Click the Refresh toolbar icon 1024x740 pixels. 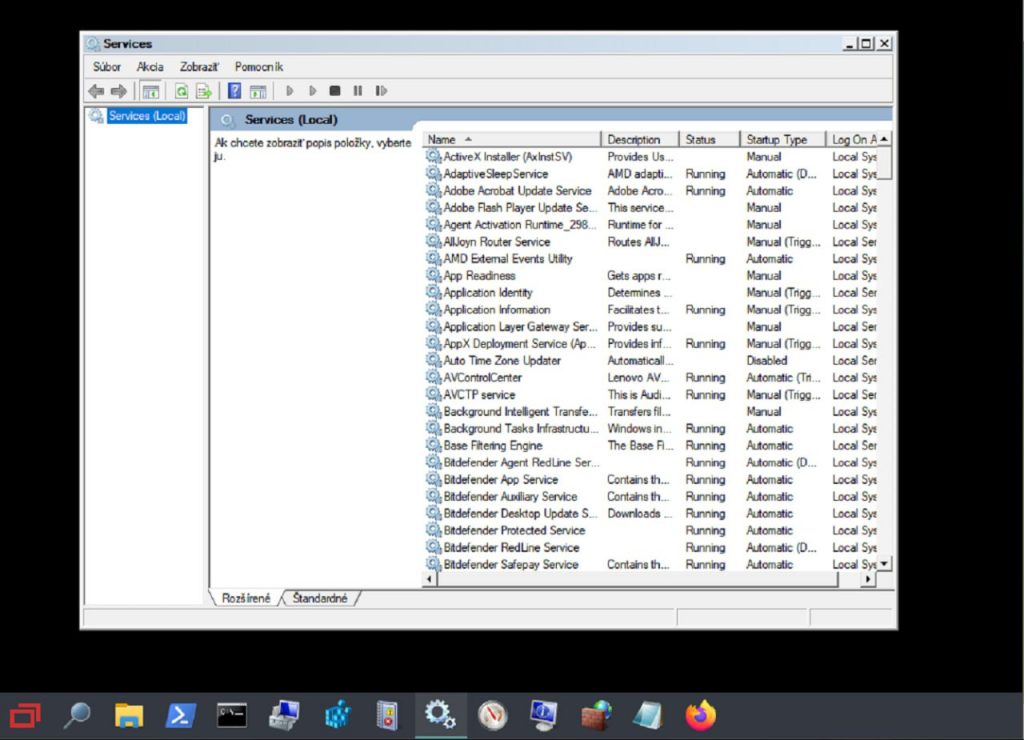182,91
